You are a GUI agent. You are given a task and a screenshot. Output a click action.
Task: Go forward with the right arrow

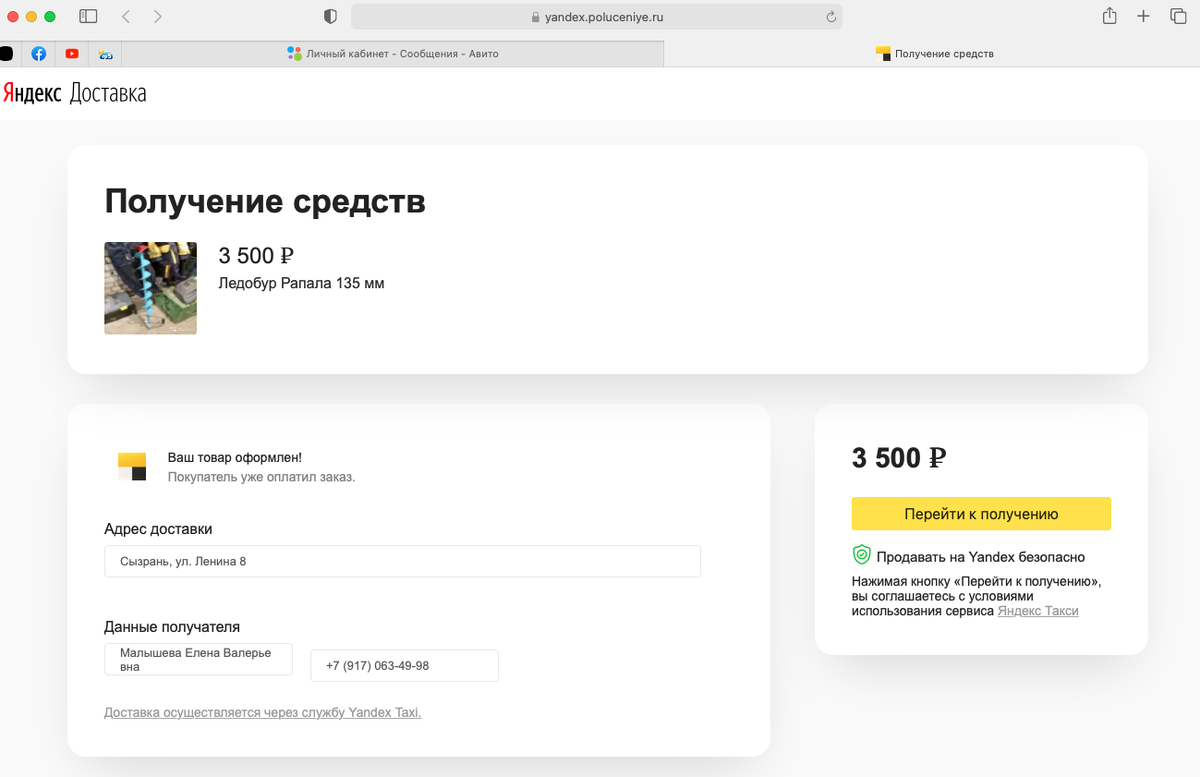[x=158, y=17]
